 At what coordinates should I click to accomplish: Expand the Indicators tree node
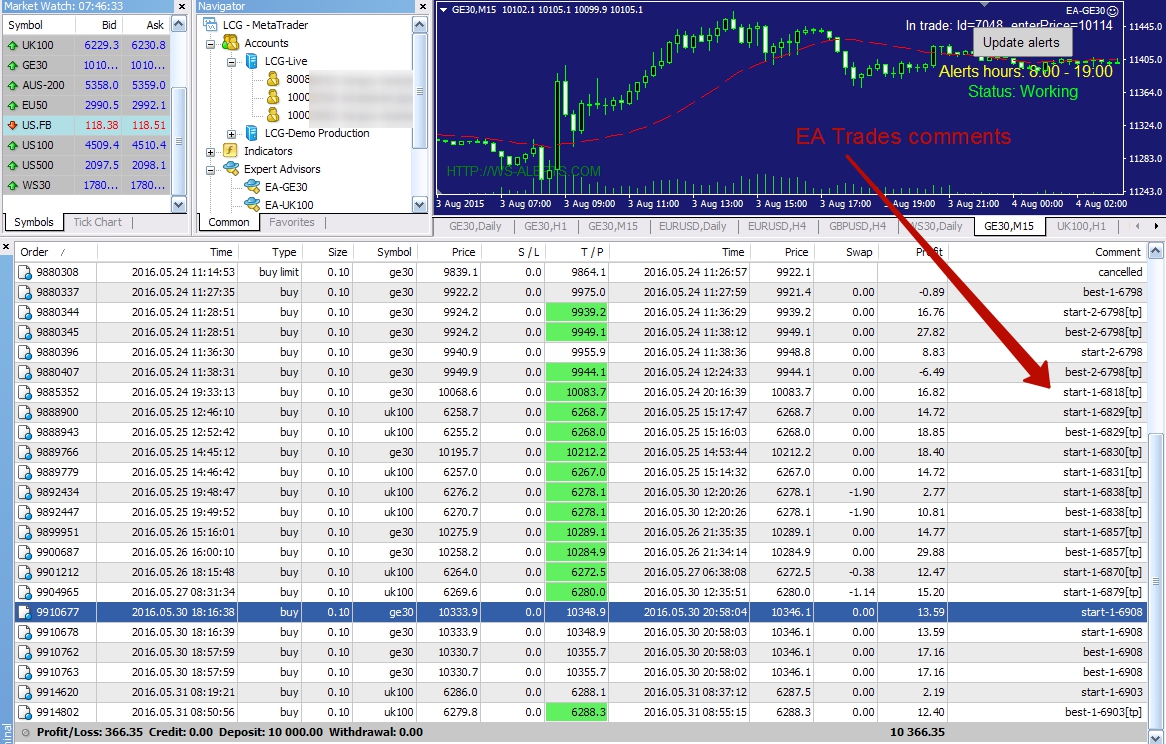coord(211,151)
